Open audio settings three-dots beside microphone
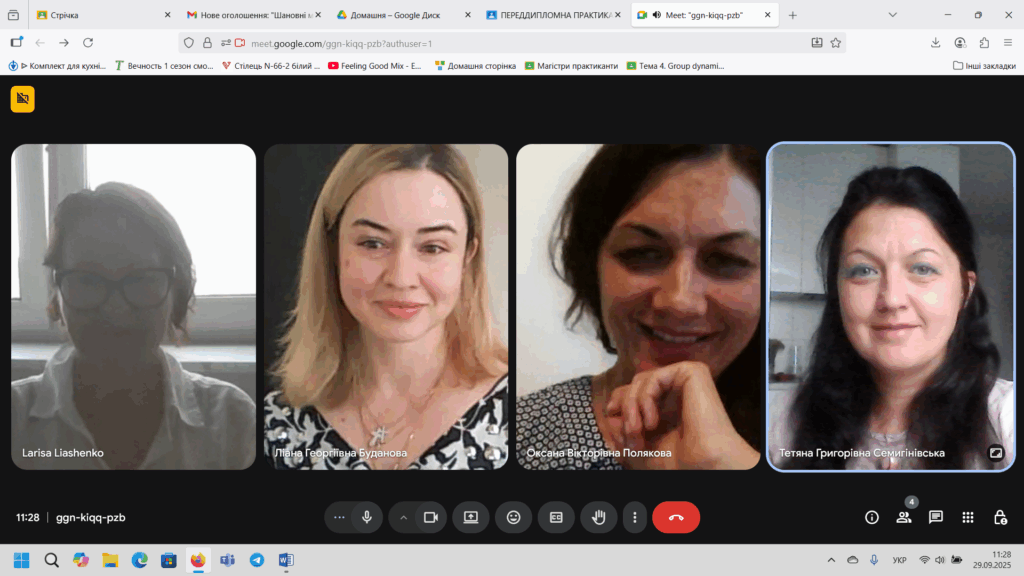The height and width of the screenshot is (576, 1024). [340, 517]
